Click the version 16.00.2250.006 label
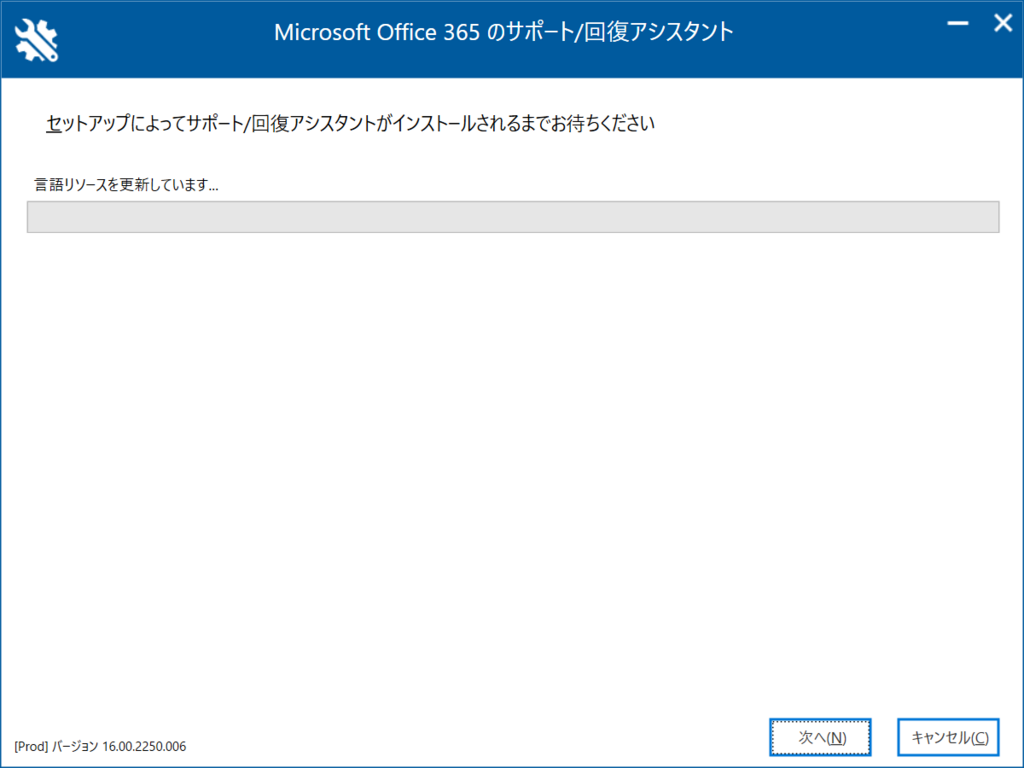Image resolution: width=1024 pixels, height=768 pixels. tap(144, 746)
